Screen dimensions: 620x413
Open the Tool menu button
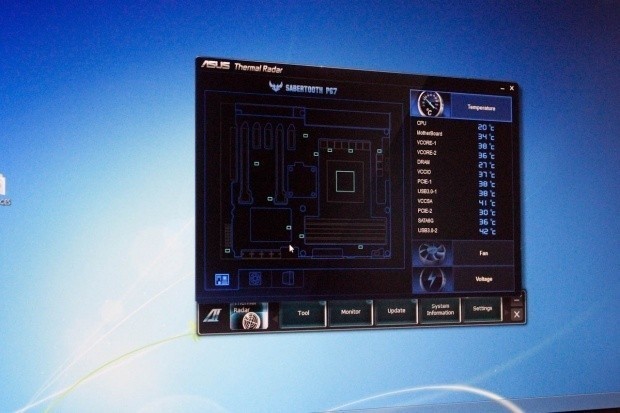click(x=303, y=313)
